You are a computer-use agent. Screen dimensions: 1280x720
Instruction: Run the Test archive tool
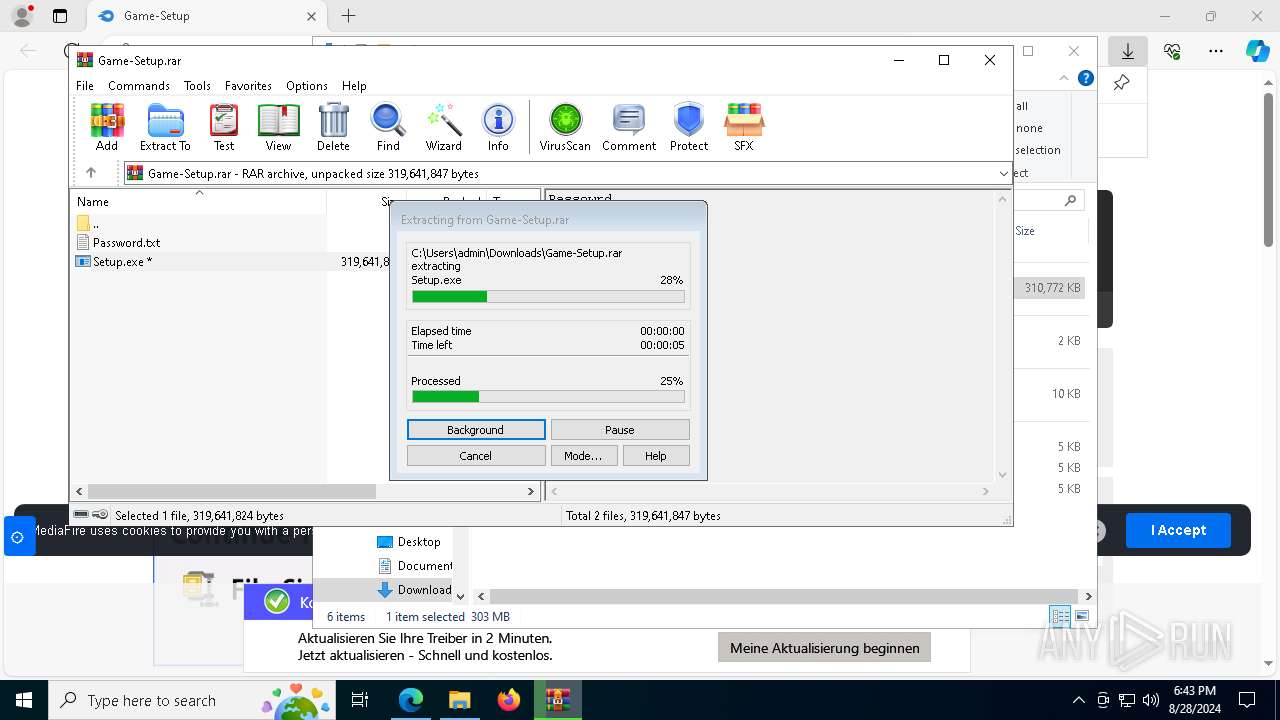(224, 127)
